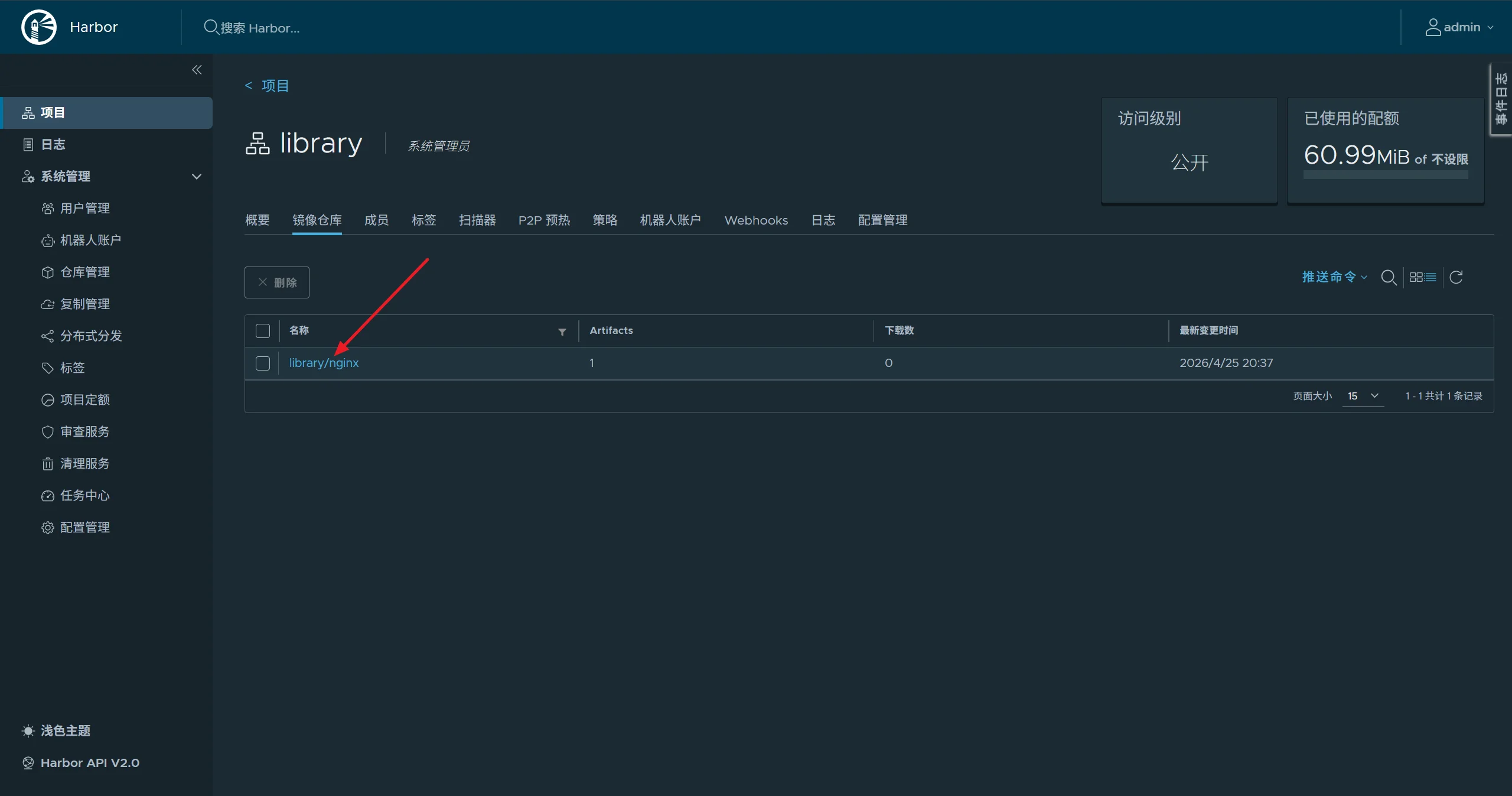This screenshot has width=1512, height=796.
Task: Click the repository search magnifier icon
Action: (x=1389, y=277)
